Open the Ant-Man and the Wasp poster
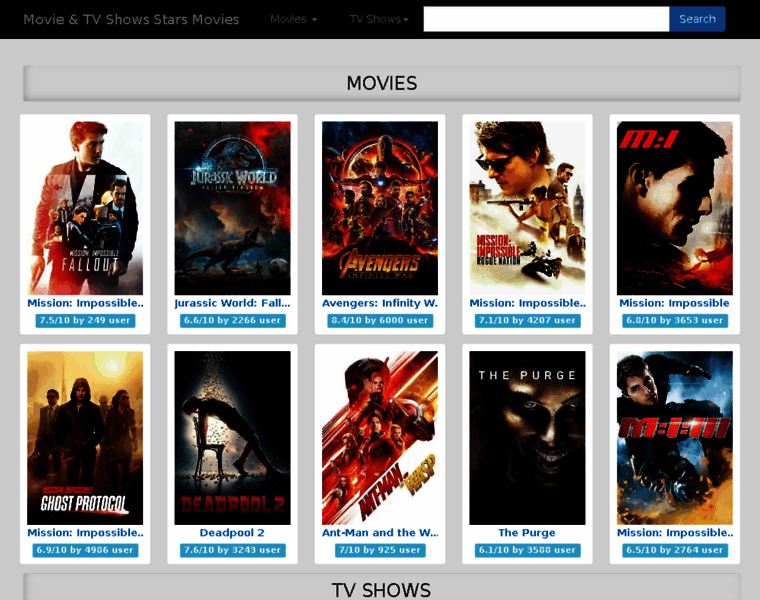Viewport: 760px width, 600px height. click(380, 438)
